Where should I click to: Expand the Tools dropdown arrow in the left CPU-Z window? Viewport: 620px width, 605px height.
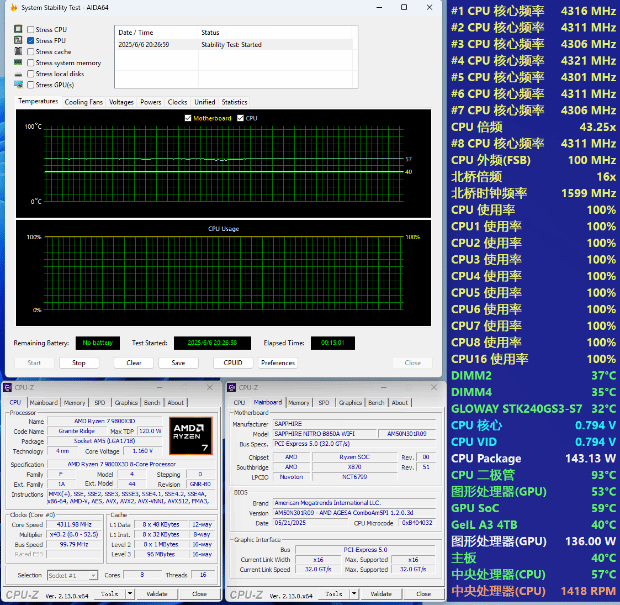(130, 594)
